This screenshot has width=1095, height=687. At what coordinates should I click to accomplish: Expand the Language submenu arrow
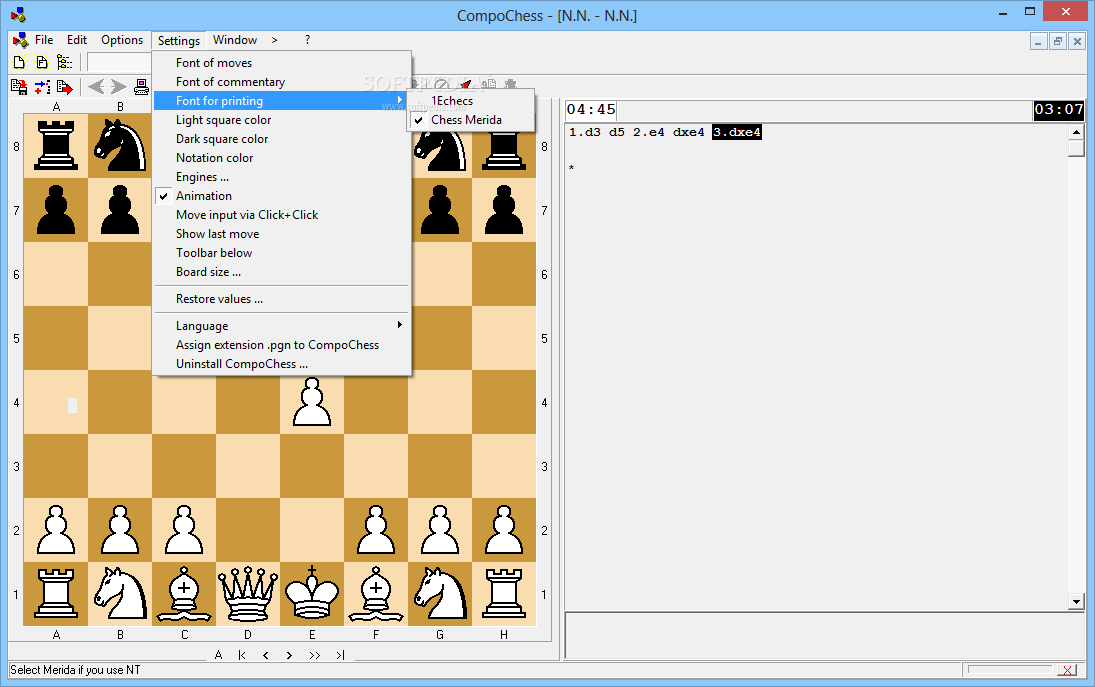pyautogui.click(x=399, y=325)
